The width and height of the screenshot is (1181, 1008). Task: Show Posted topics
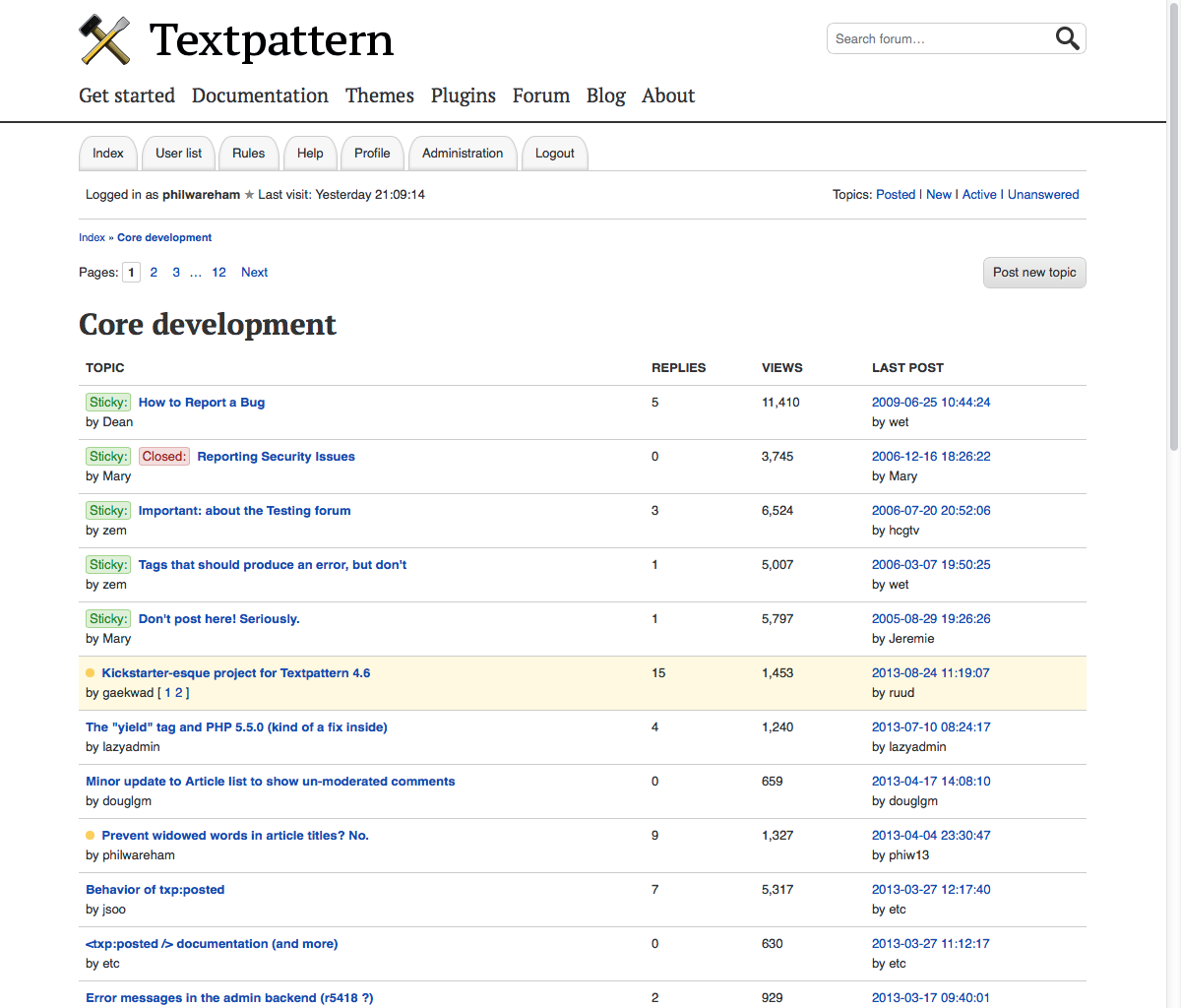[896, 195]
